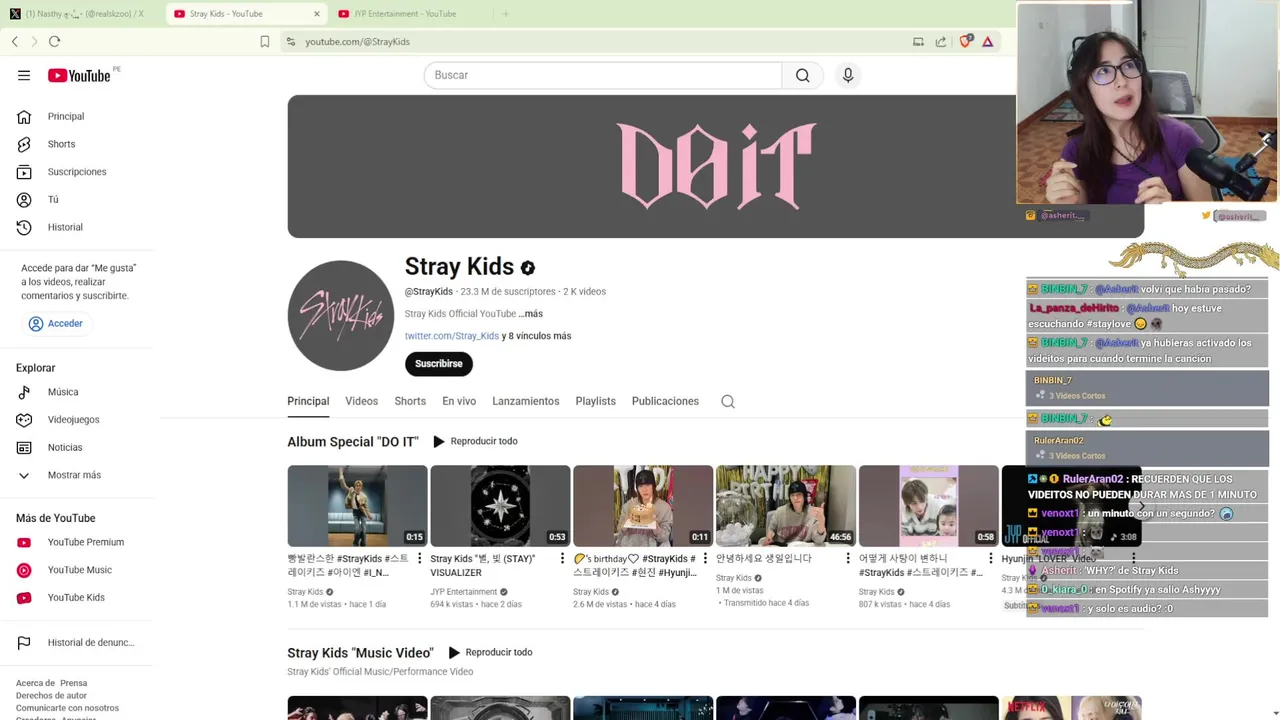Screen dimensions: 1280x720
Task: Open Derechos de autor footer link
Action: click(x=51, y=695)
